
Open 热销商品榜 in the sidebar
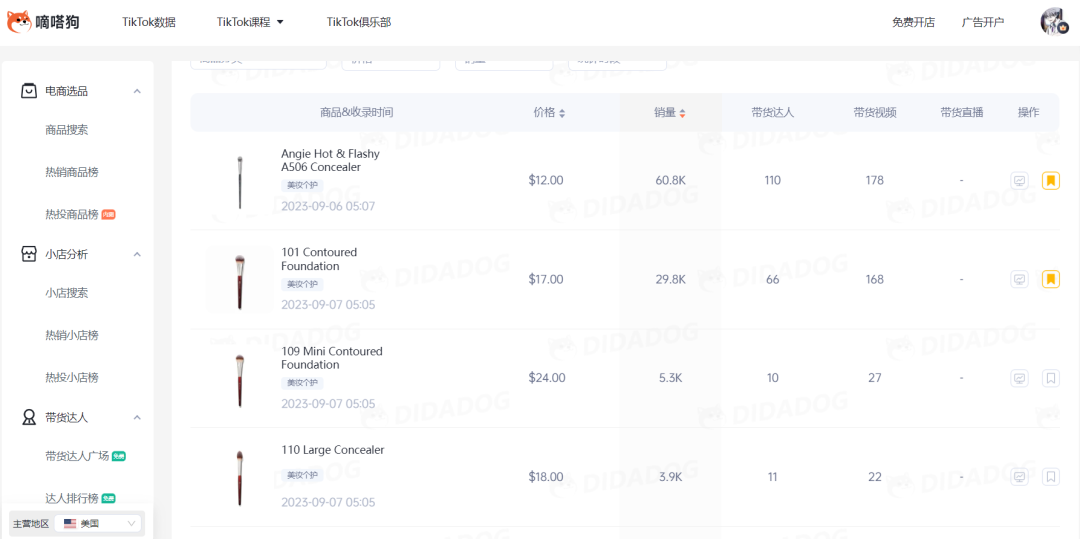click(x=72, y=172)
